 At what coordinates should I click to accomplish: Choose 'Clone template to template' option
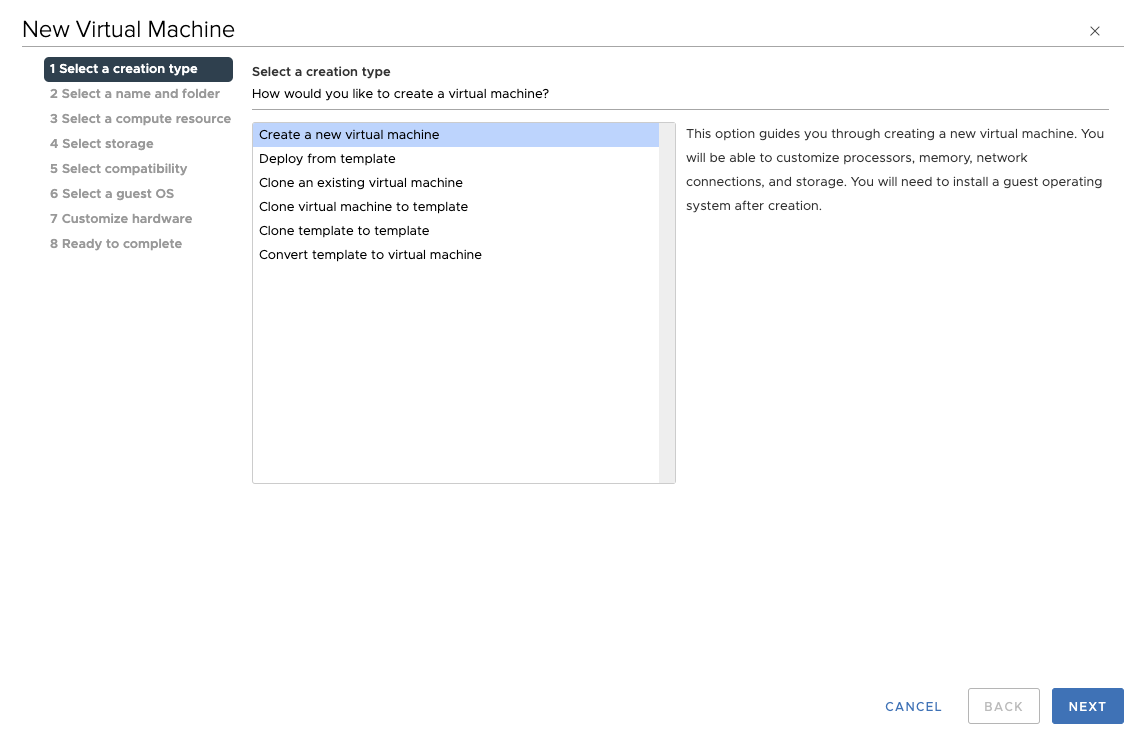(x=344, y=231)
